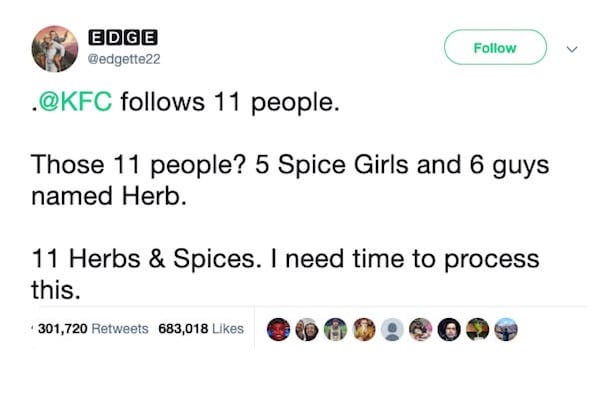
Task: Select the dark-haired liker avatar on a black background
Action: (449, 329)
